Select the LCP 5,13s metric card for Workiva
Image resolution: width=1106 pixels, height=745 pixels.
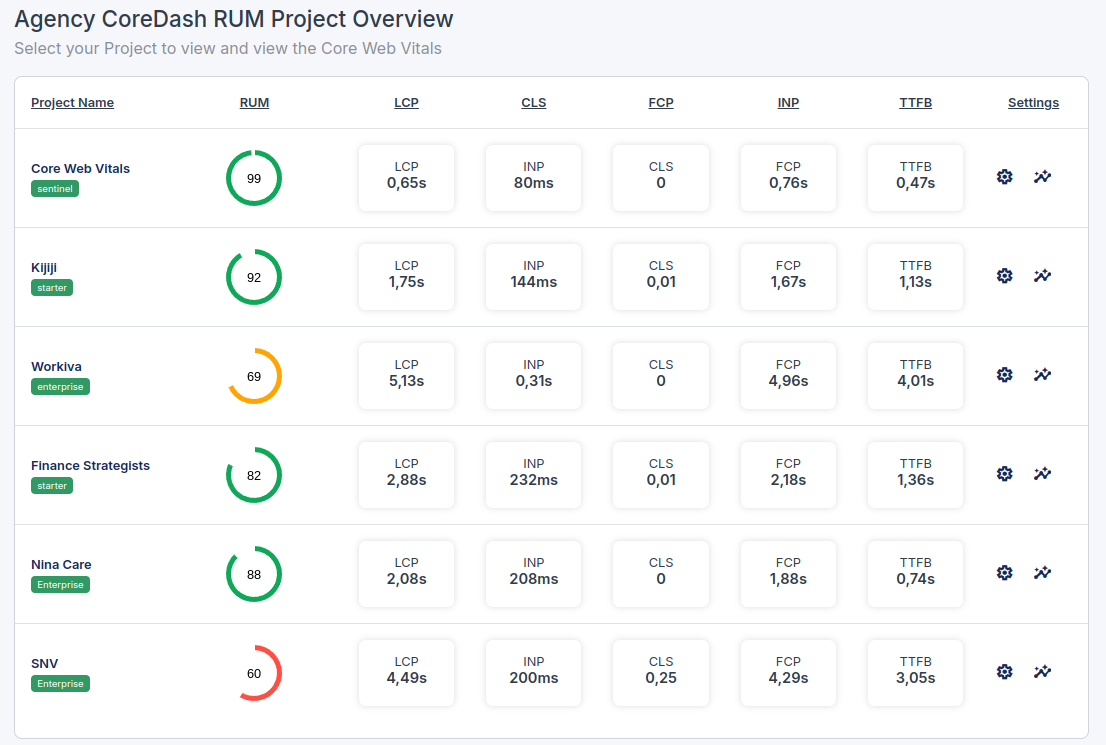coord(406,376)
